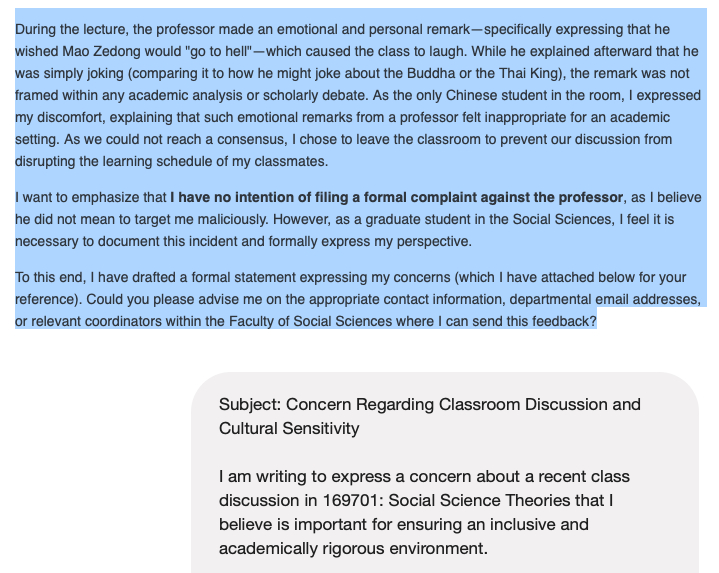
Task: Click 'Faculty of Social Sciences' in the last paragraph
Action: pos(310,321)
